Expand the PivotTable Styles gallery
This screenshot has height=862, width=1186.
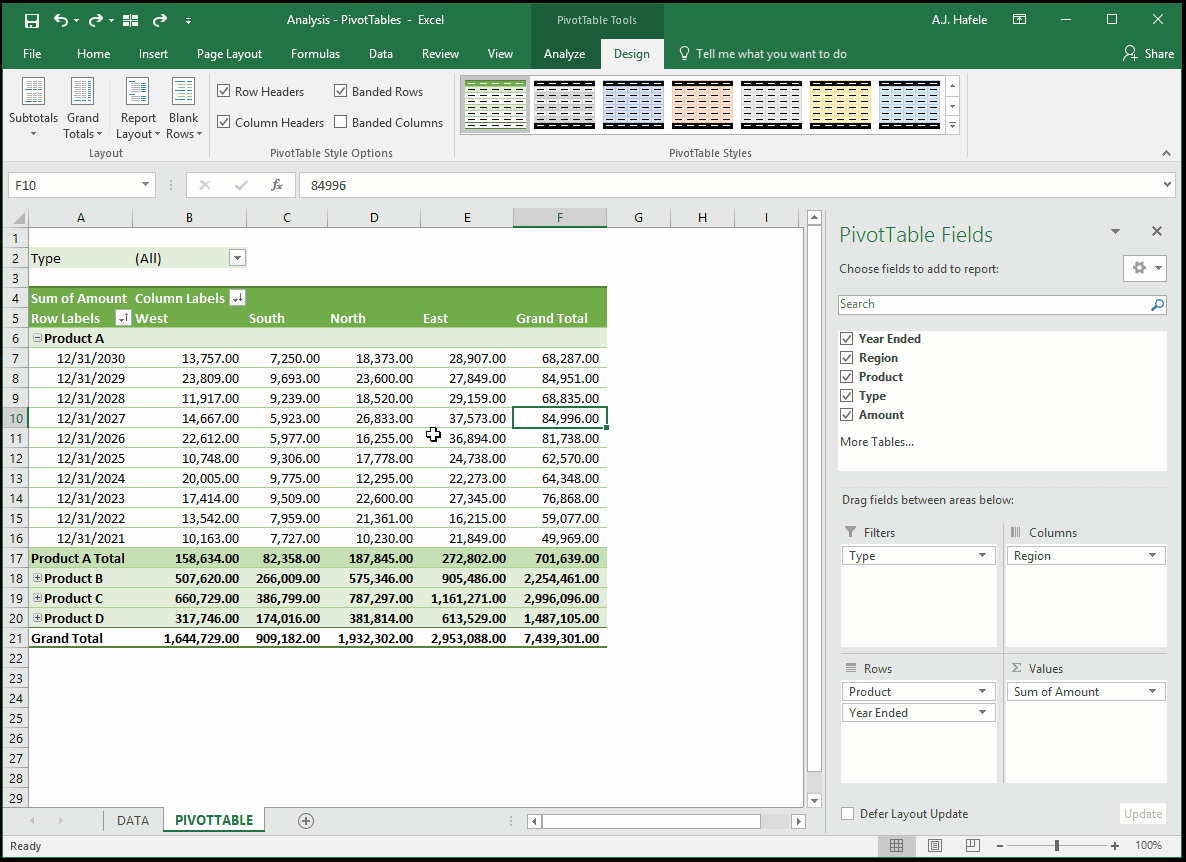[952, 126]
